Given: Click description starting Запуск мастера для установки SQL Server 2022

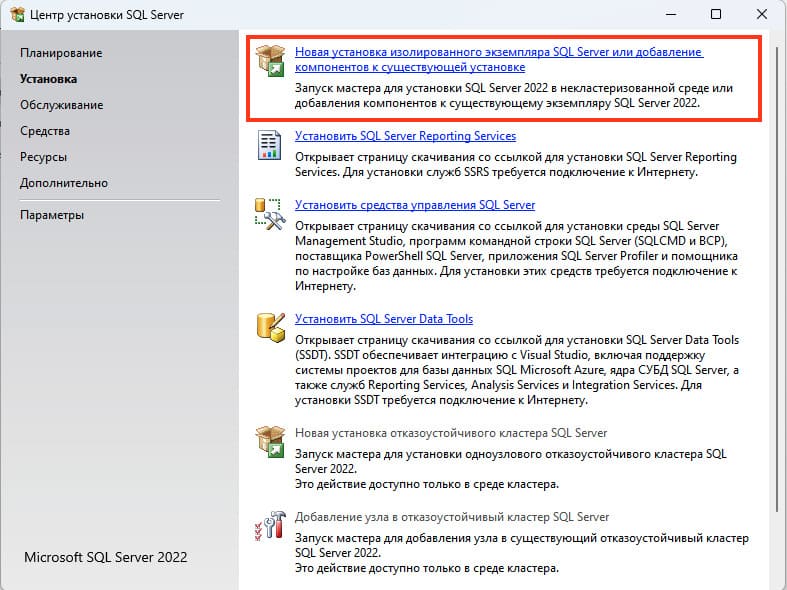Looking at the screenshot, I should pos(513,95).
